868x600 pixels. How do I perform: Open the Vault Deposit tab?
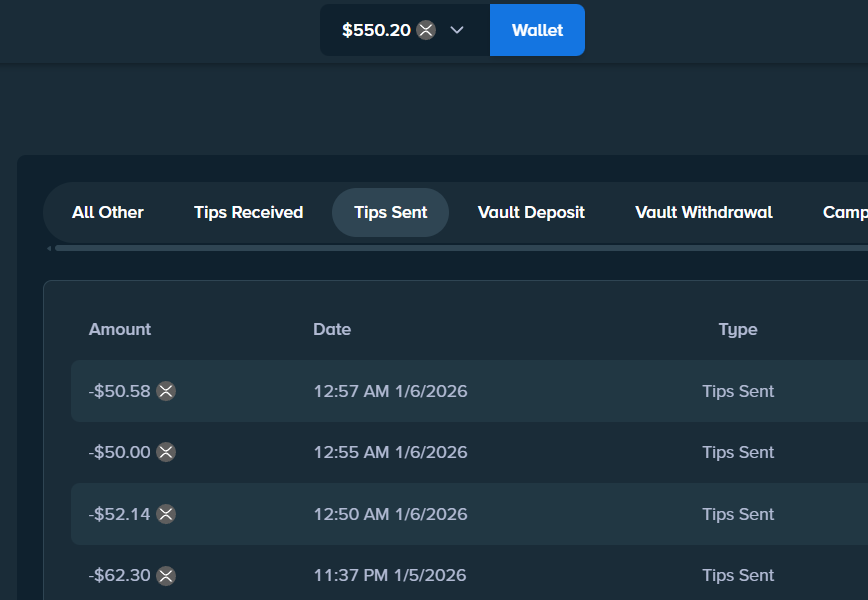[531, 213]
